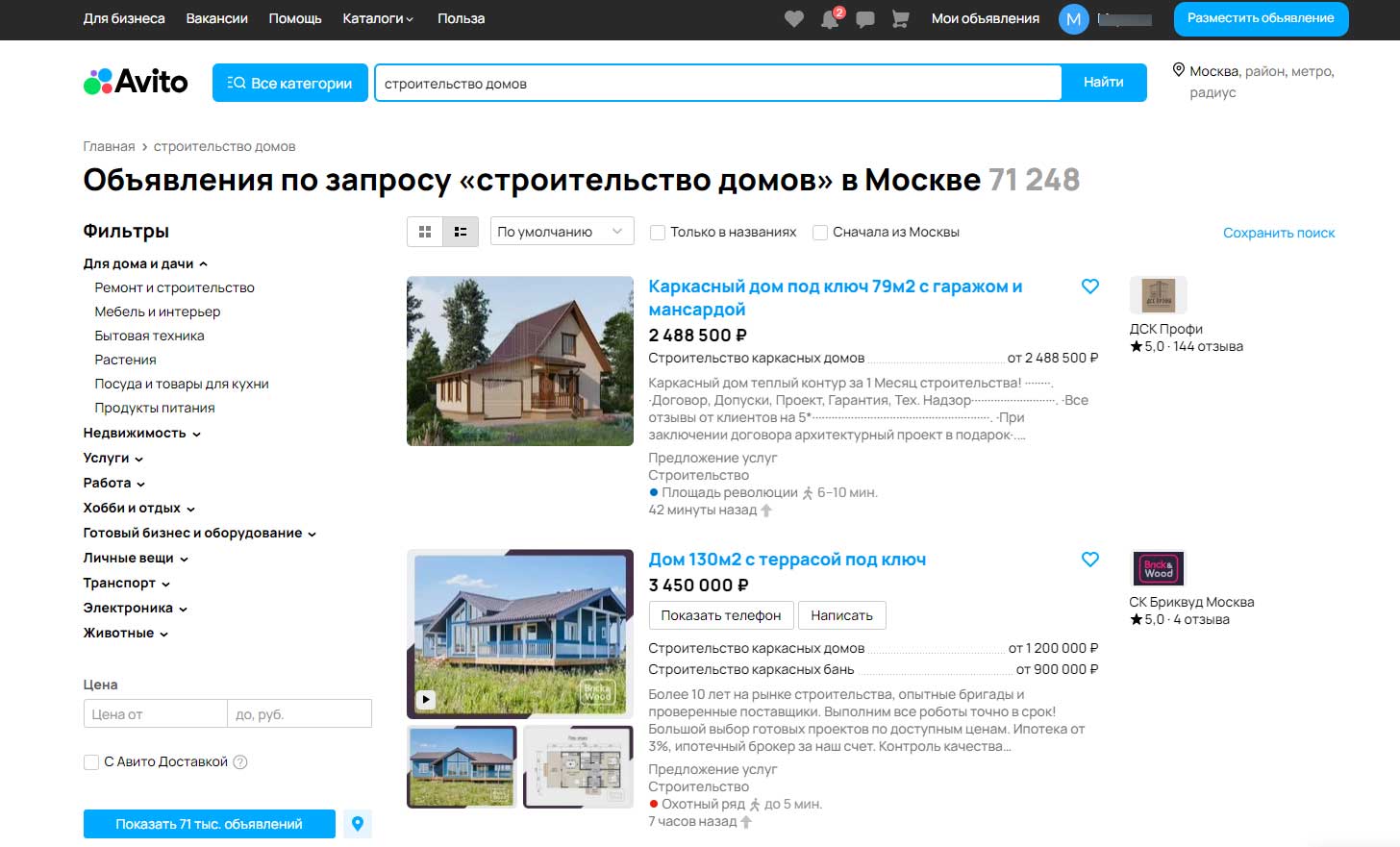Expand the Недвижимость category filter
This screenshot has width=1400, height=847.
click(x=141, y=434)
